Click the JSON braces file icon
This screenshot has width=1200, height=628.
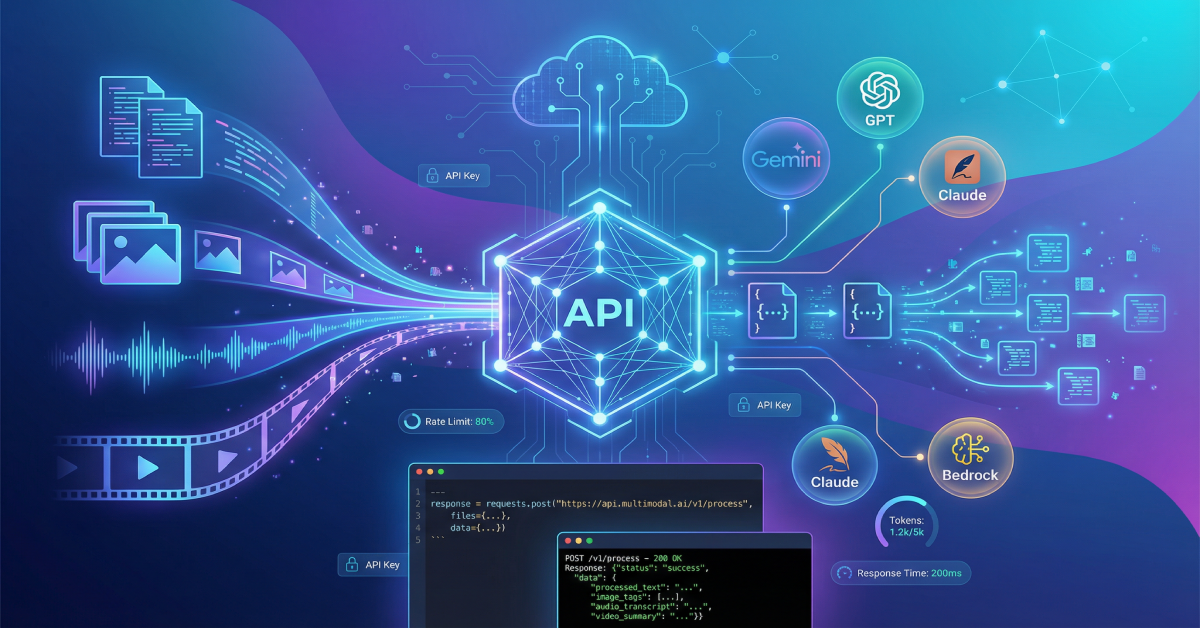click(x=771, y=310)
